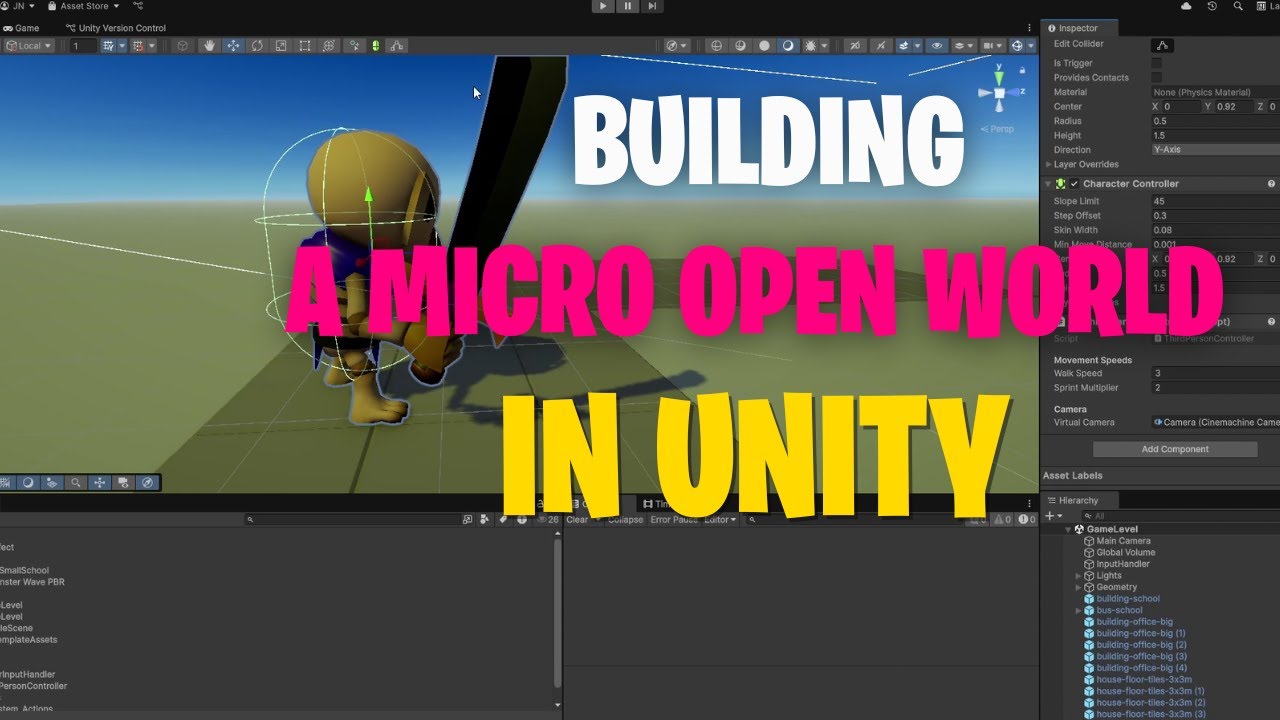Open the Direction Y-Axis dropdown
Viewport: 1280px width, 720px height.
(x=1215, y=150)
